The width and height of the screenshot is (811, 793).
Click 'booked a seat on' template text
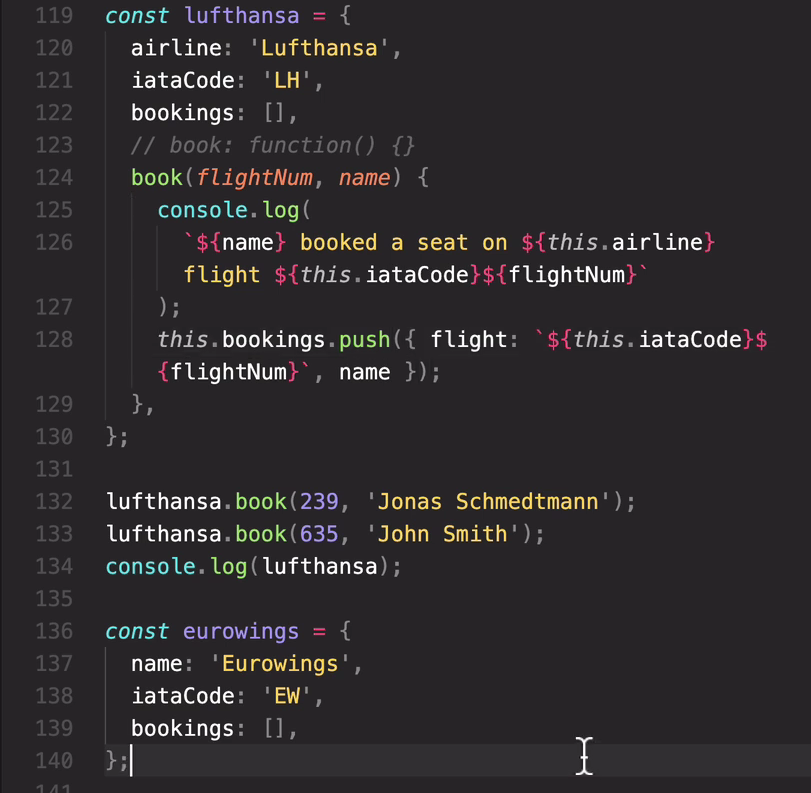(403, 243)
